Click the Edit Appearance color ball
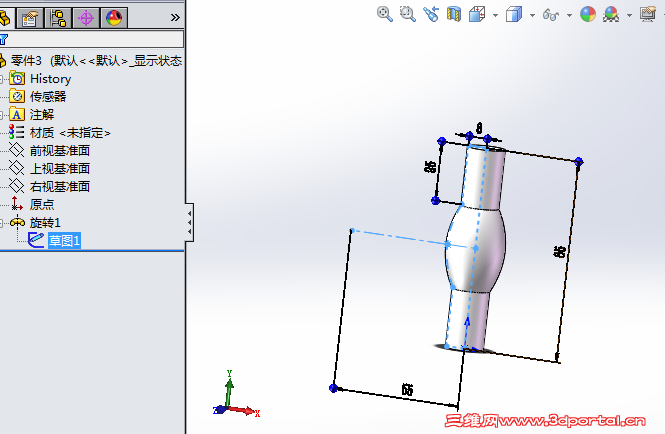Image resolution: width=665 pixels, height=434 pixels. (588, 14)
